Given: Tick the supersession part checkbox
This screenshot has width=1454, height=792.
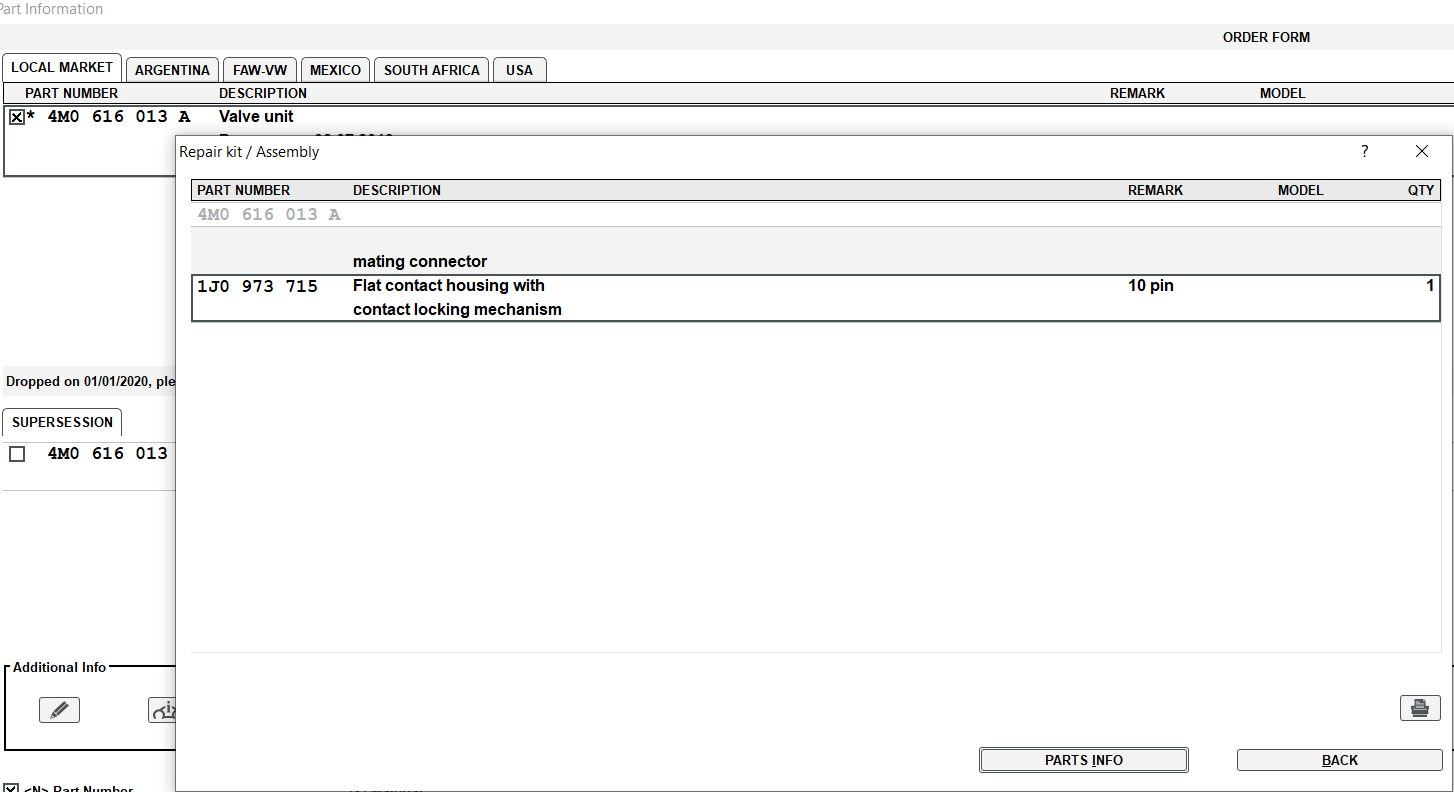Looking at the screenshot, I should pyautogui.click(x=17, y=454).
